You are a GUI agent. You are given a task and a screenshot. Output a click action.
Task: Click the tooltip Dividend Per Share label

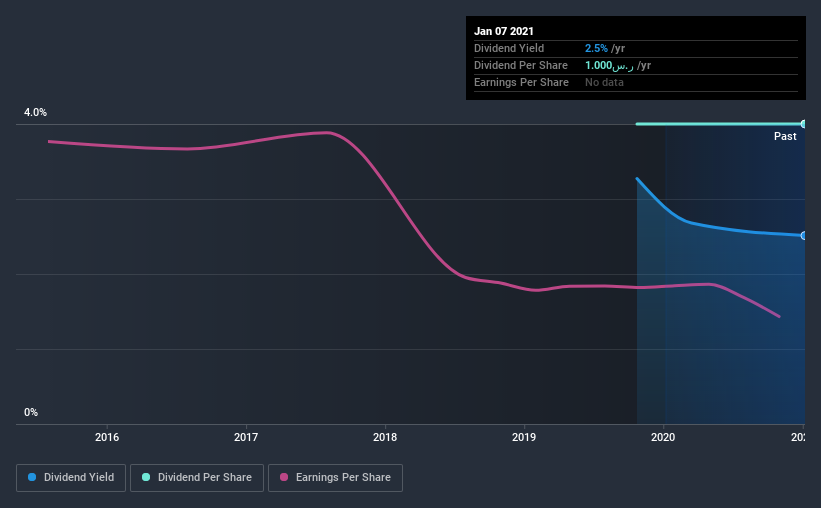(x=520, y=65)
